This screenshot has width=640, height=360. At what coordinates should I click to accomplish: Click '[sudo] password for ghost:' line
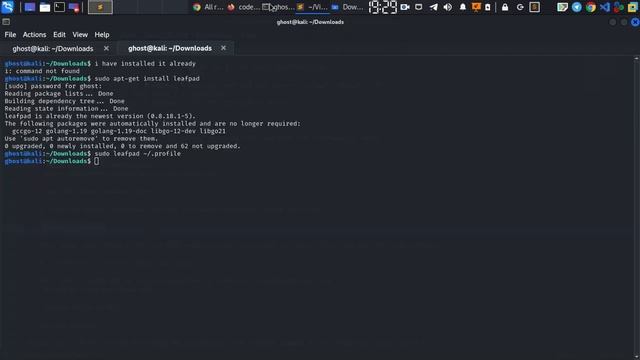pyautogui.click(x=53, y=86)
